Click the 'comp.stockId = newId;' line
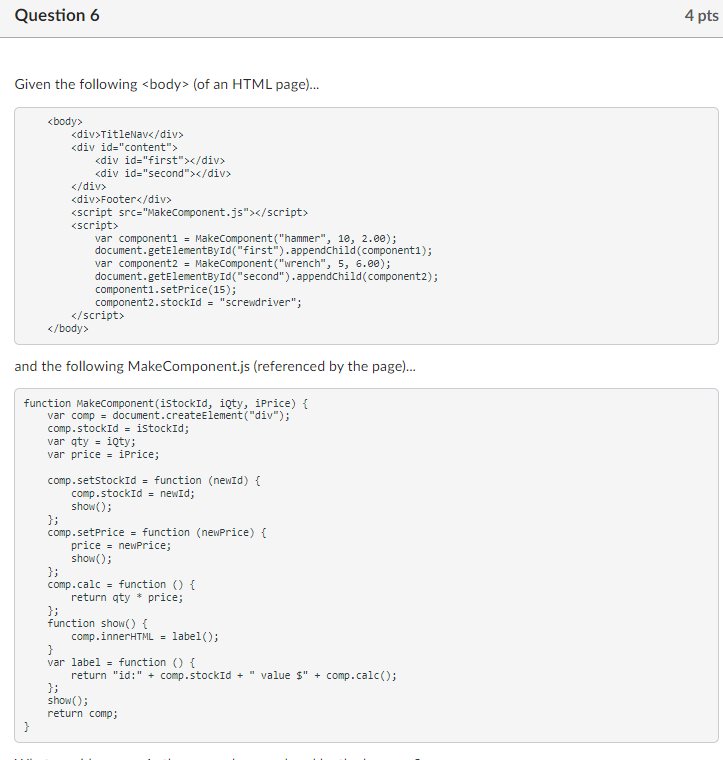This screenshot has width=723, height=760. pos(133,493)
